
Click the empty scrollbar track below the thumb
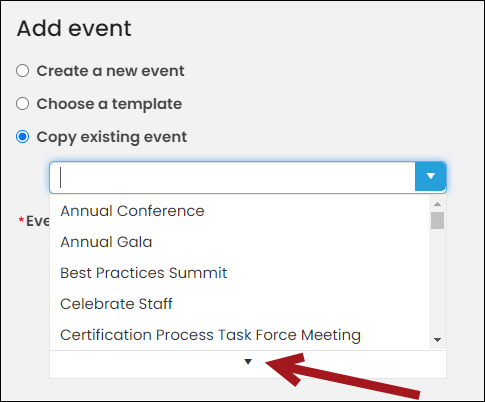click(437, 282)
